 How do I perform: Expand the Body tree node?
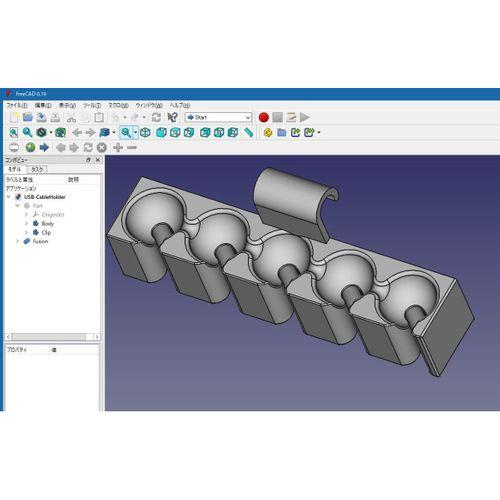pos(26,223)
